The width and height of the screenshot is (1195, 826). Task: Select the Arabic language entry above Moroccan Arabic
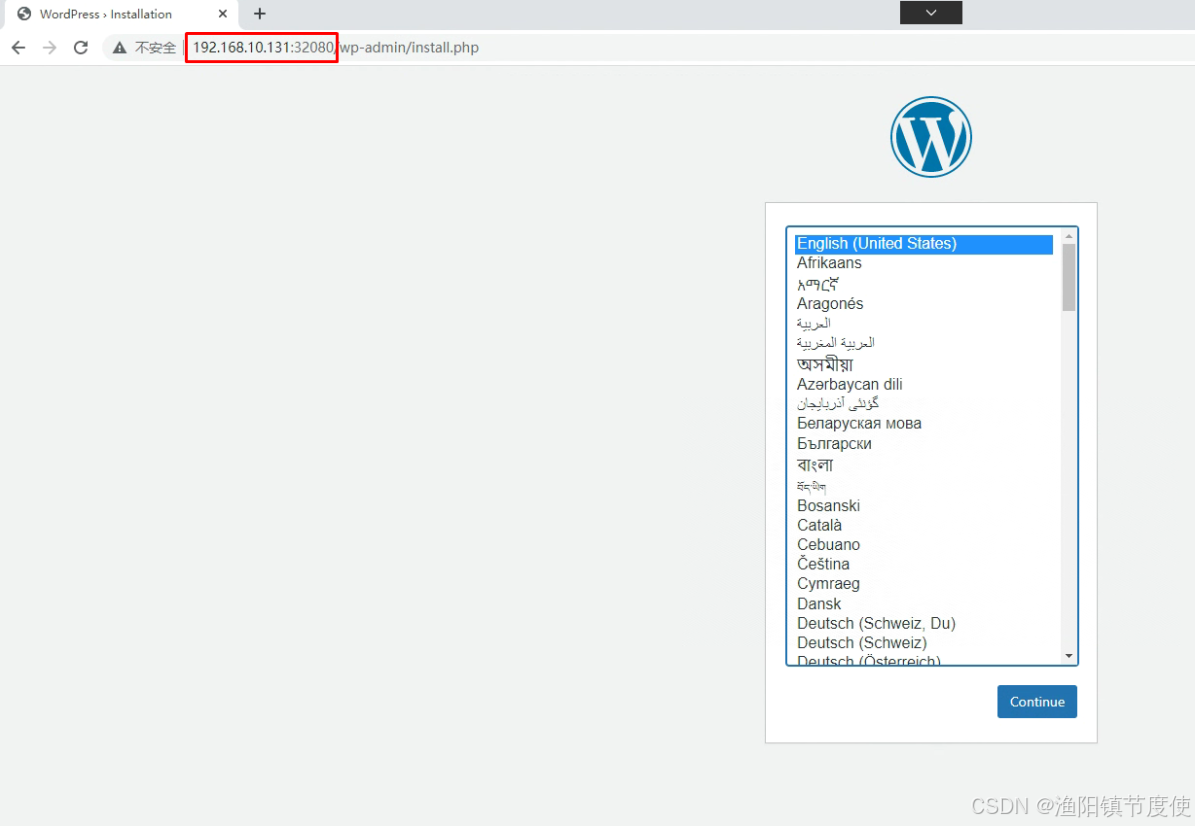point(924,323)
